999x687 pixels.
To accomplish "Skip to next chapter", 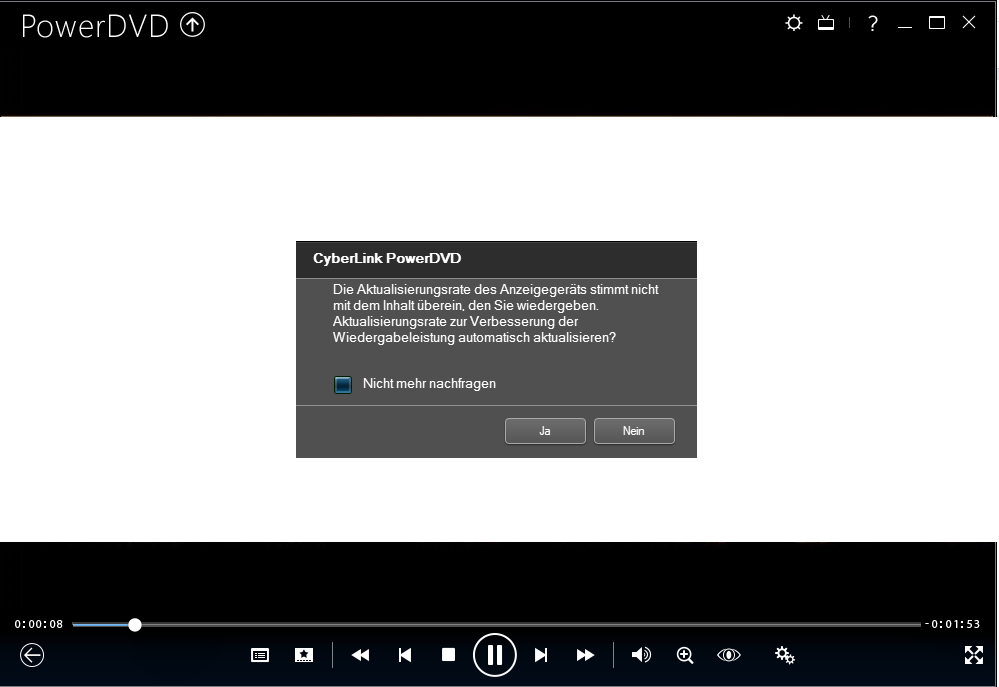I will [x=541, y=655].
